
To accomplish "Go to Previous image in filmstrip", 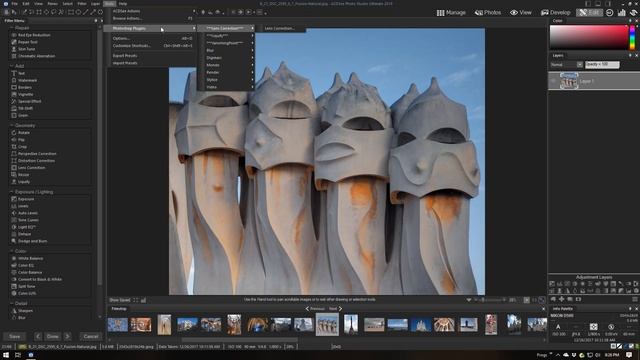I will pos(315,309).
